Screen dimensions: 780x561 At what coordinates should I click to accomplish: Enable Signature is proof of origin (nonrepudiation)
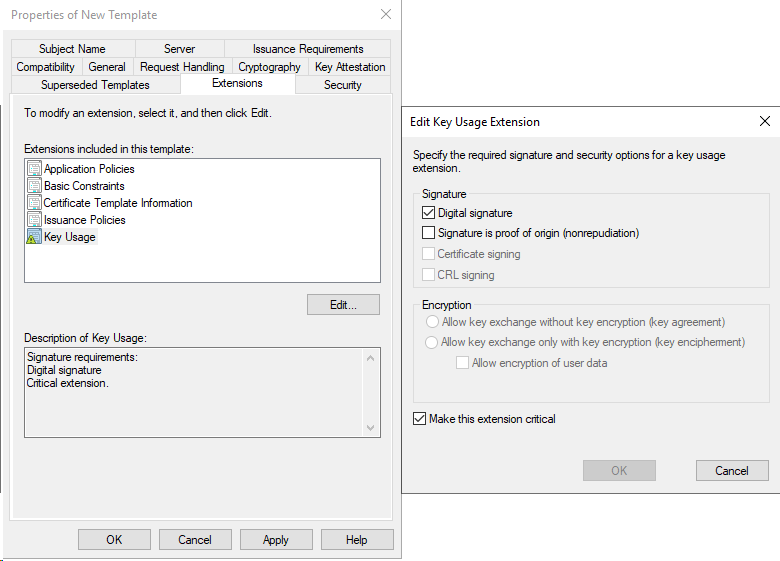(x=428, y=233)
